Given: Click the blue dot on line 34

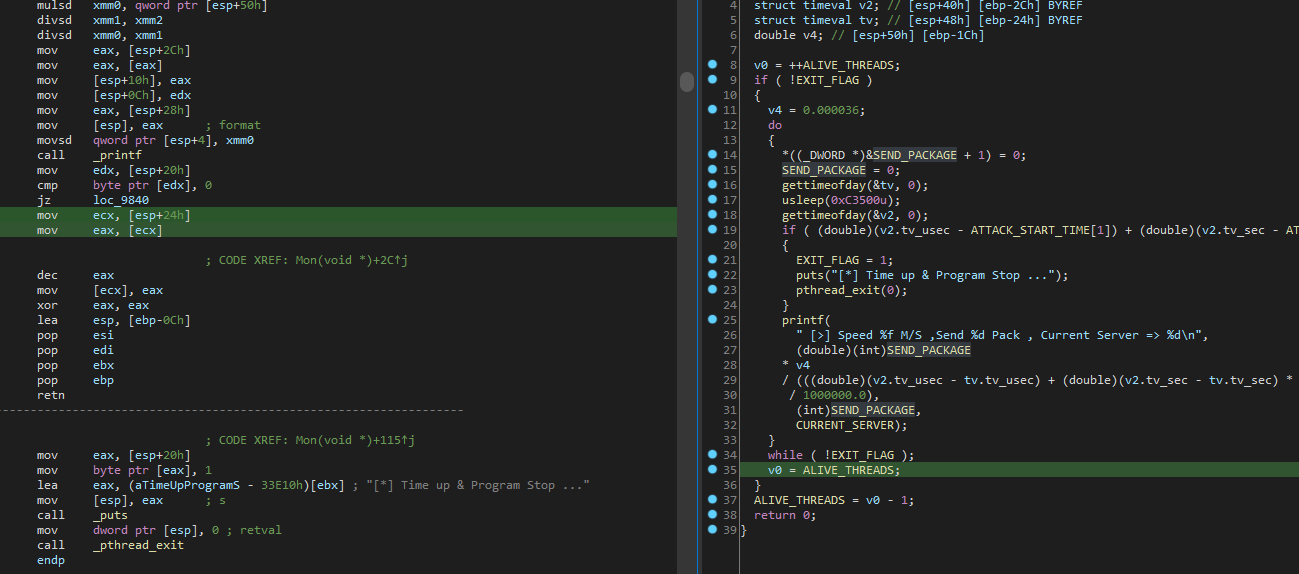Looking at the screenshot, I should coord(712,455).
